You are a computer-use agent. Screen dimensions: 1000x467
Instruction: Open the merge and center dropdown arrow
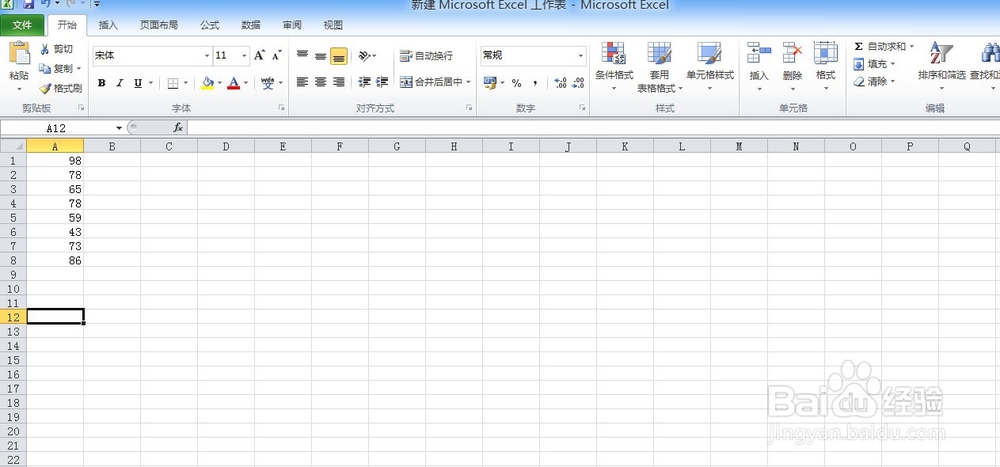click(468, 82)
